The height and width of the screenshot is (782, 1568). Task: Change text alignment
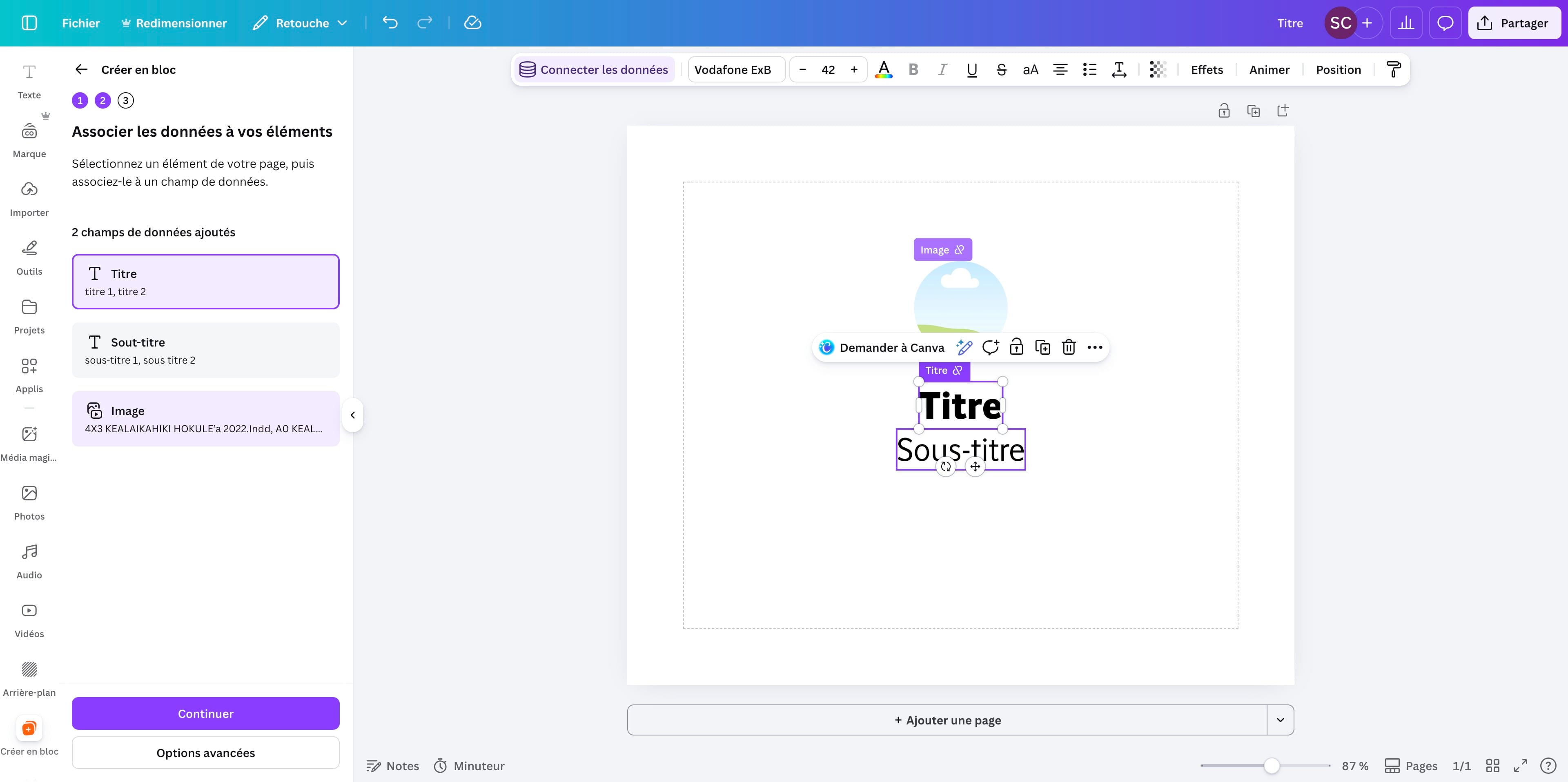(1060, 70)
